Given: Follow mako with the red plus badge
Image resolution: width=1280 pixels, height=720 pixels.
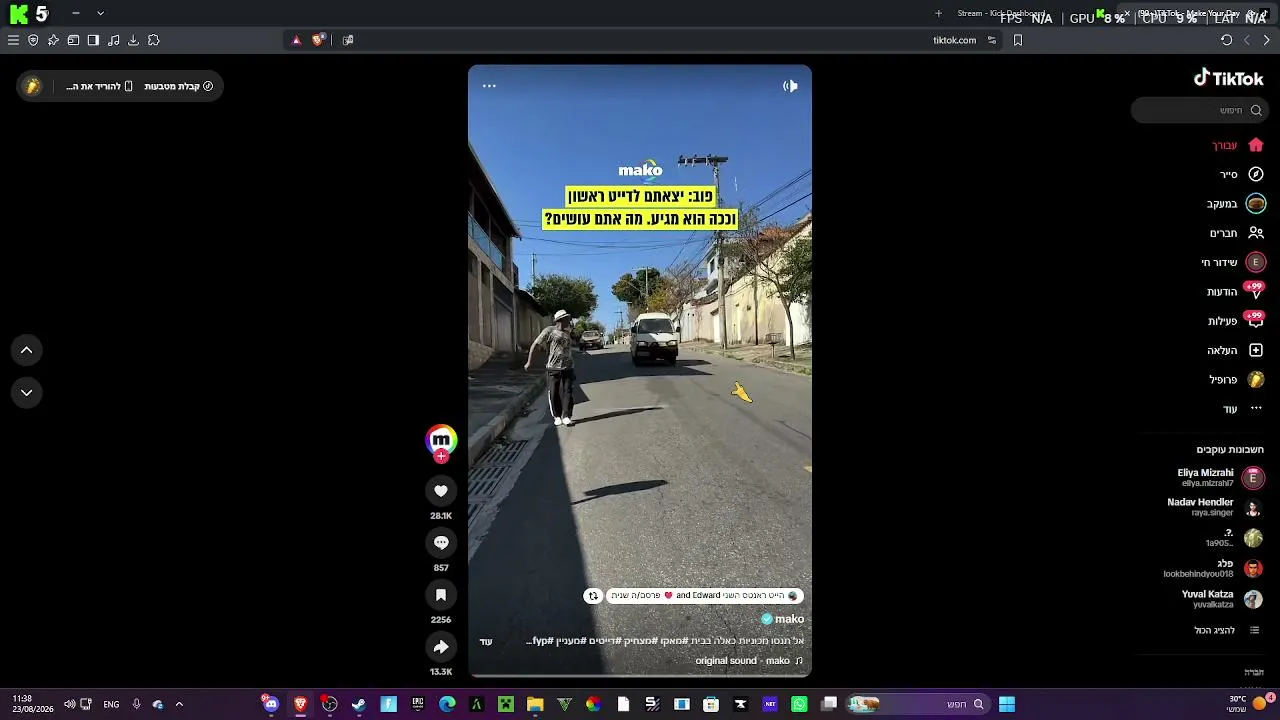Looking at the screenshot, I should click(x=441, y=457).
